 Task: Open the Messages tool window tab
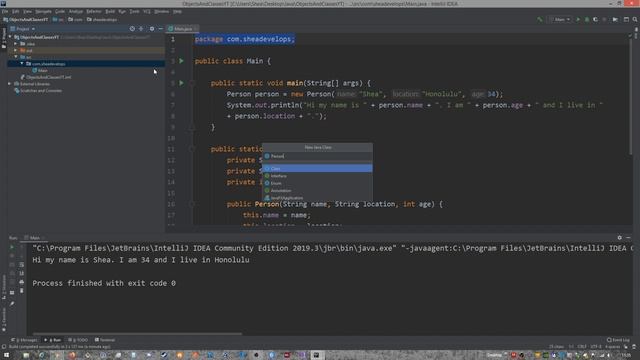(x=25, y=340)
